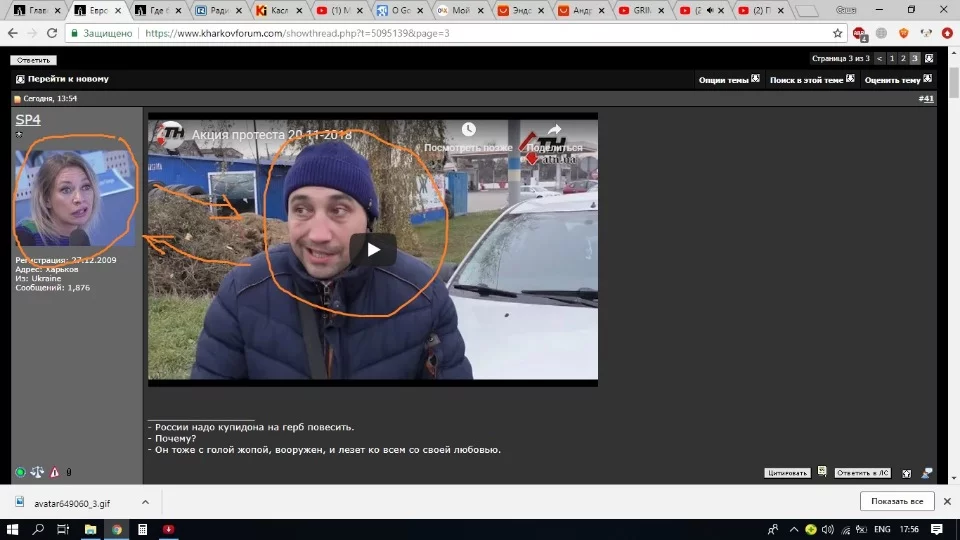Click the Chrome taskbar icon

point(116,529)
